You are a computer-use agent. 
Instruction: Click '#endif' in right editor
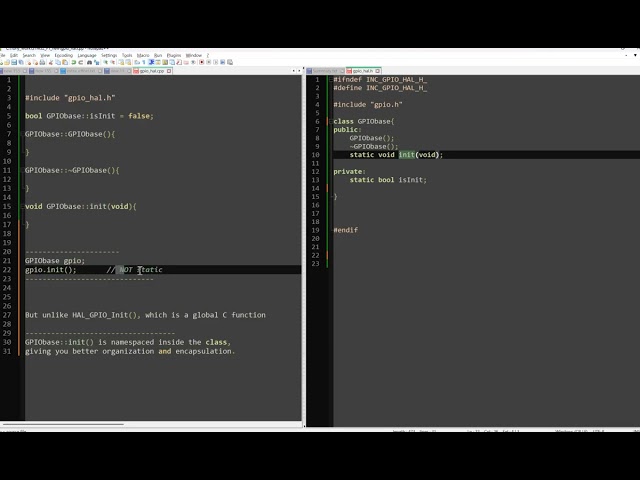coord(346,230)
